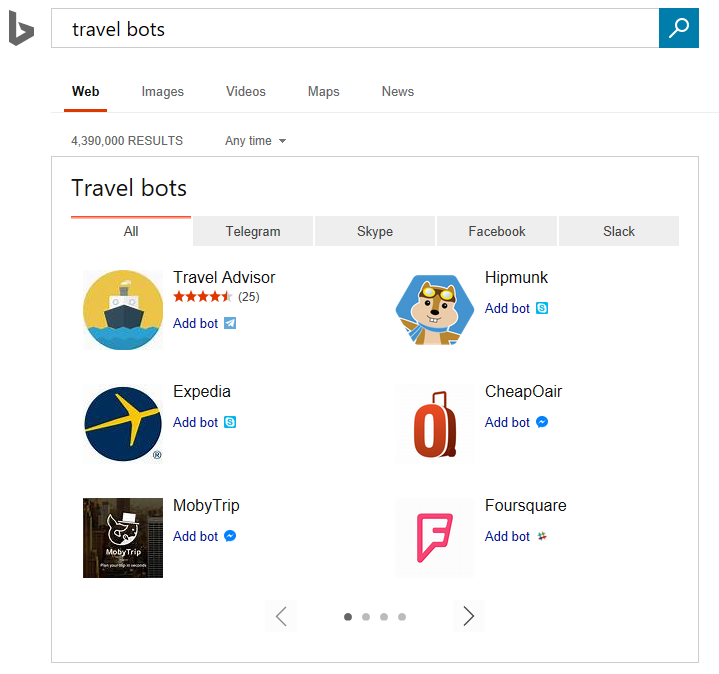Click the Hipmunk chipmunk icon
This screenshot has height=674, width=719.
pos(435,310)
